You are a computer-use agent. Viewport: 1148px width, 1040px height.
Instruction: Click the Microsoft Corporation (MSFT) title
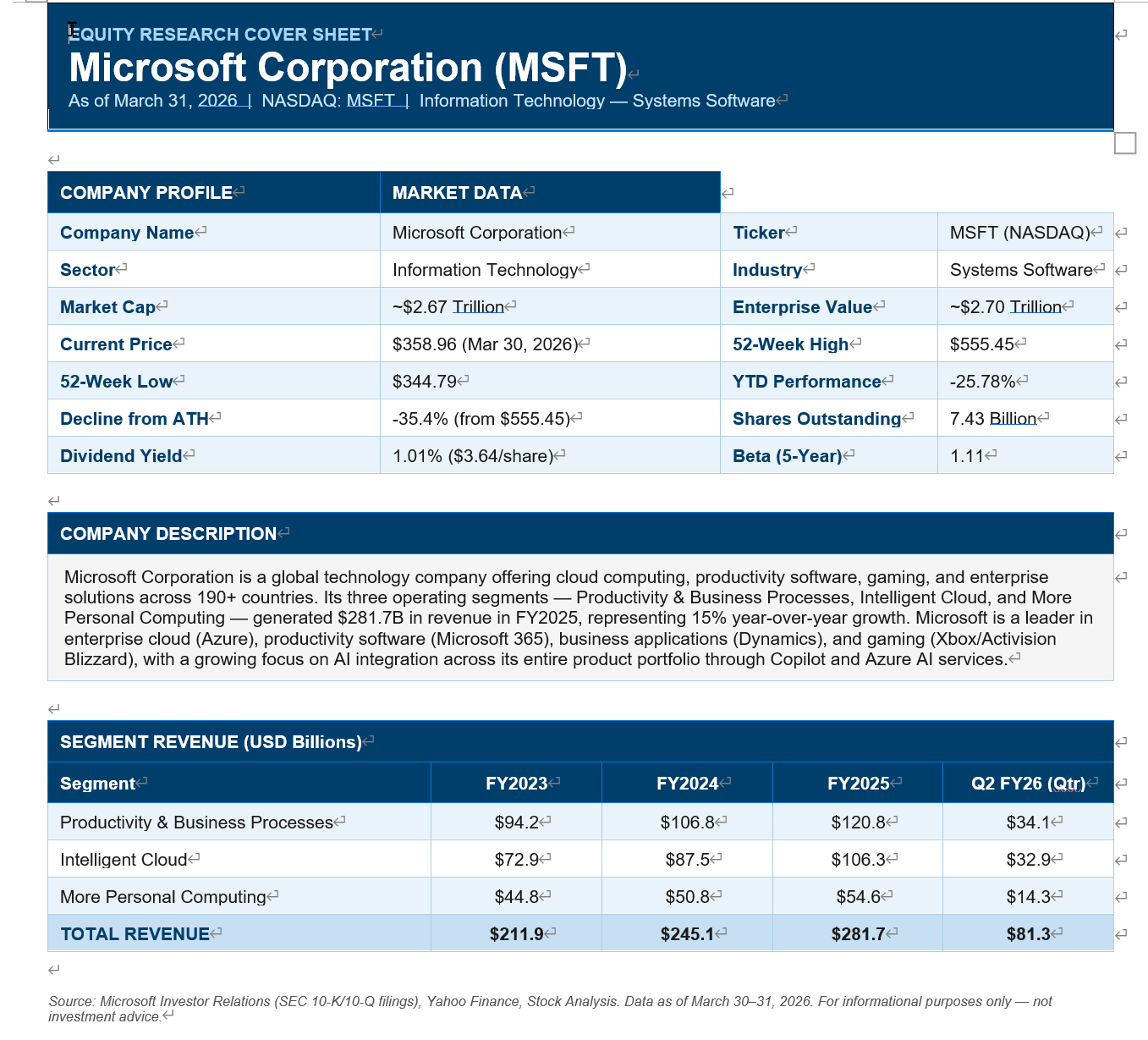pyautogui.click(x=348, y=69)
